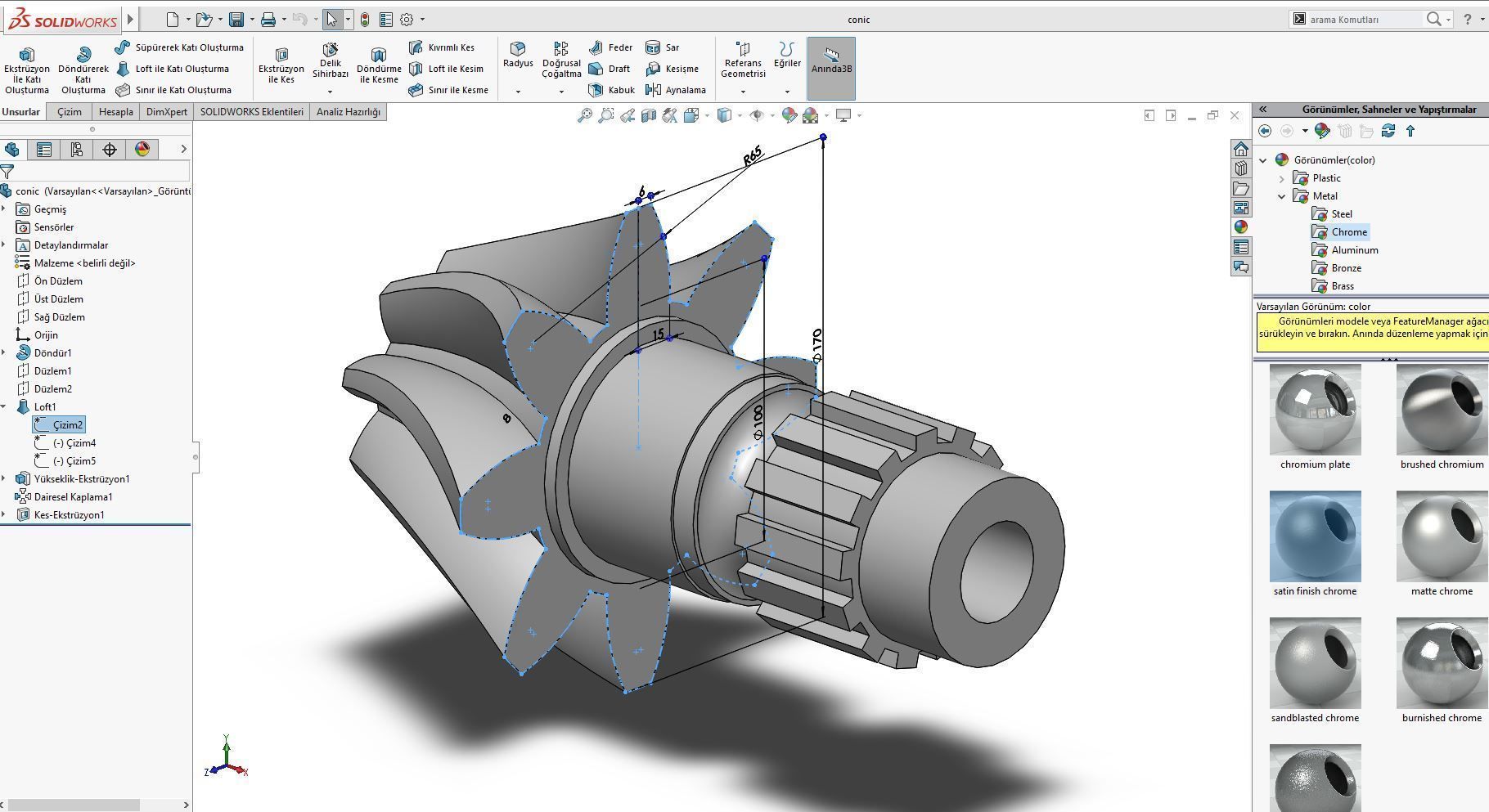
Task: Open the Eğriler curves tool
Action: click(787, 55)
